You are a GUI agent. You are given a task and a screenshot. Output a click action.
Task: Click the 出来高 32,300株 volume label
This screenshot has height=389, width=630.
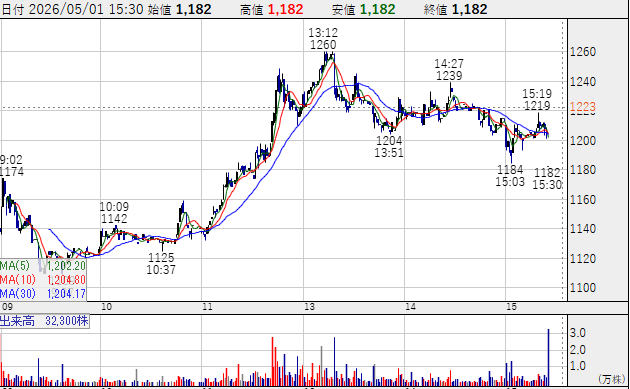click(x=44, y=321)
